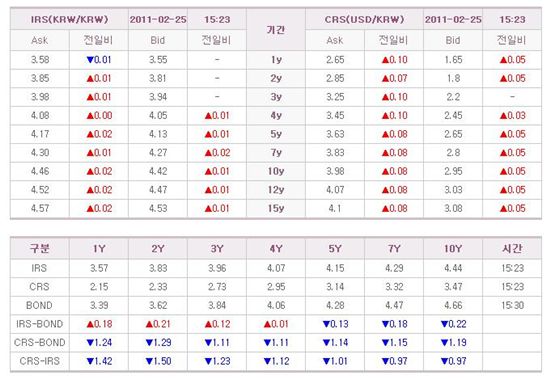Click the 5Y column header in lower table
Viewport: 550px width, 379px height.
335,249
